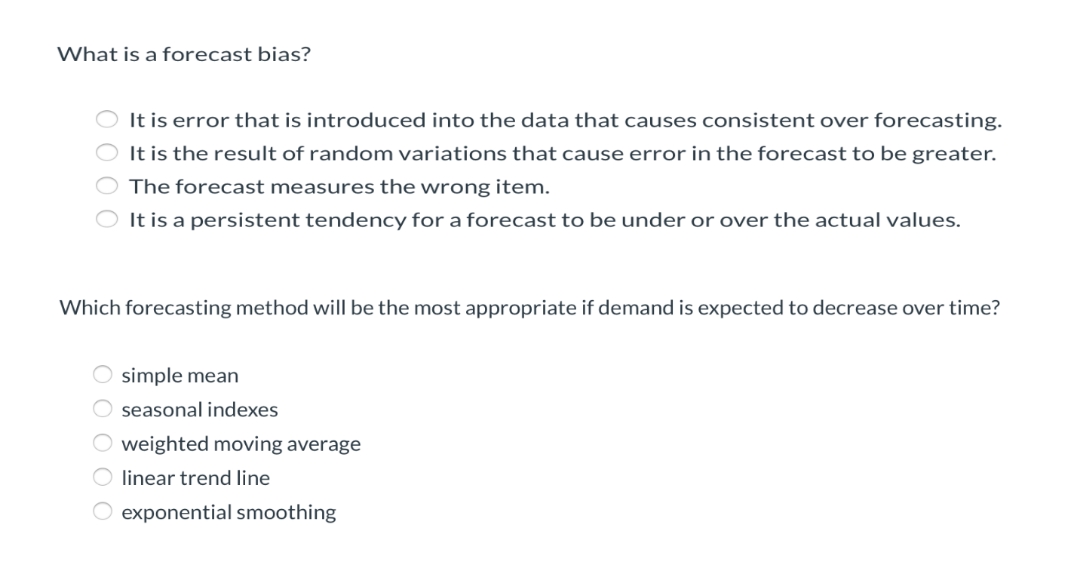The height and width of the screenshot is (576, 1080).
Task: Click the persistent tendency answer text
Action: [x=544, y=219]
